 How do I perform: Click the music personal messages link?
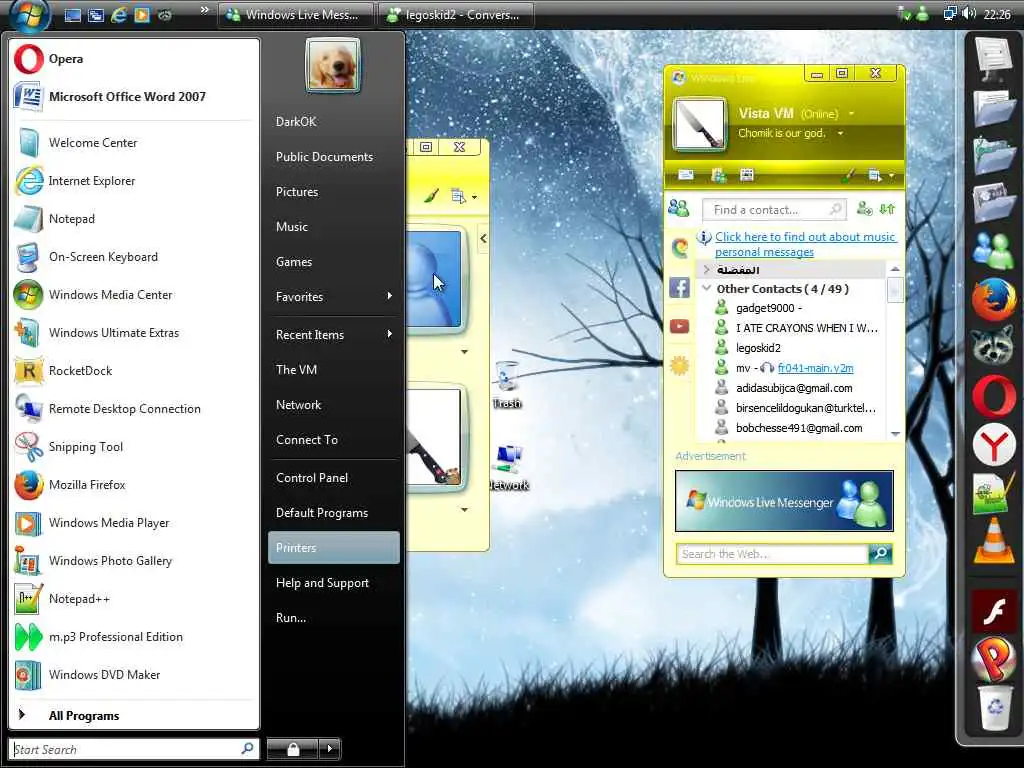805,244
